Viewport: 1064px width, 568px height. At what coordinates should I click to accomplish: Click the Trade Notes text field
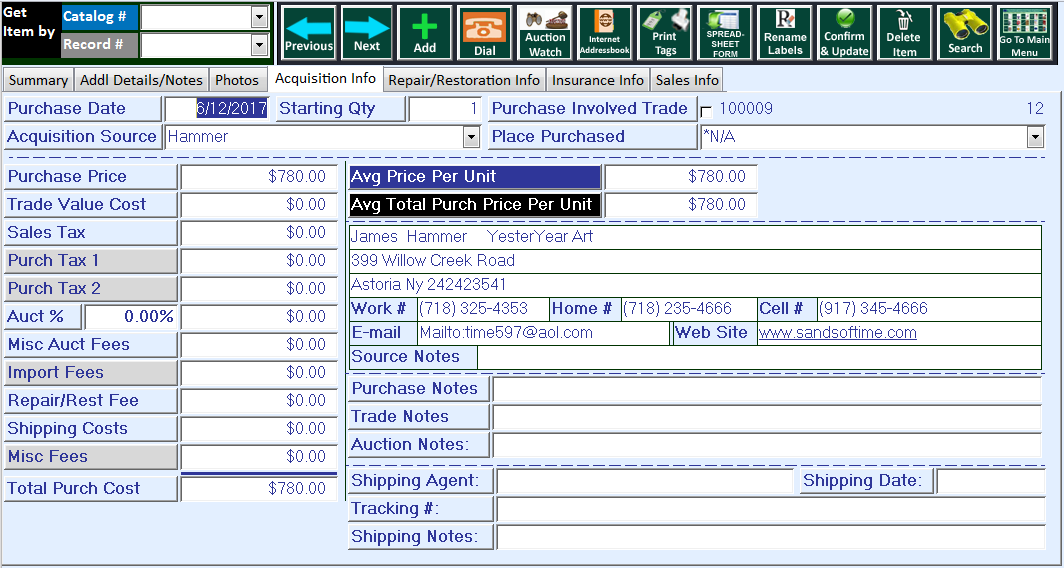767,417
